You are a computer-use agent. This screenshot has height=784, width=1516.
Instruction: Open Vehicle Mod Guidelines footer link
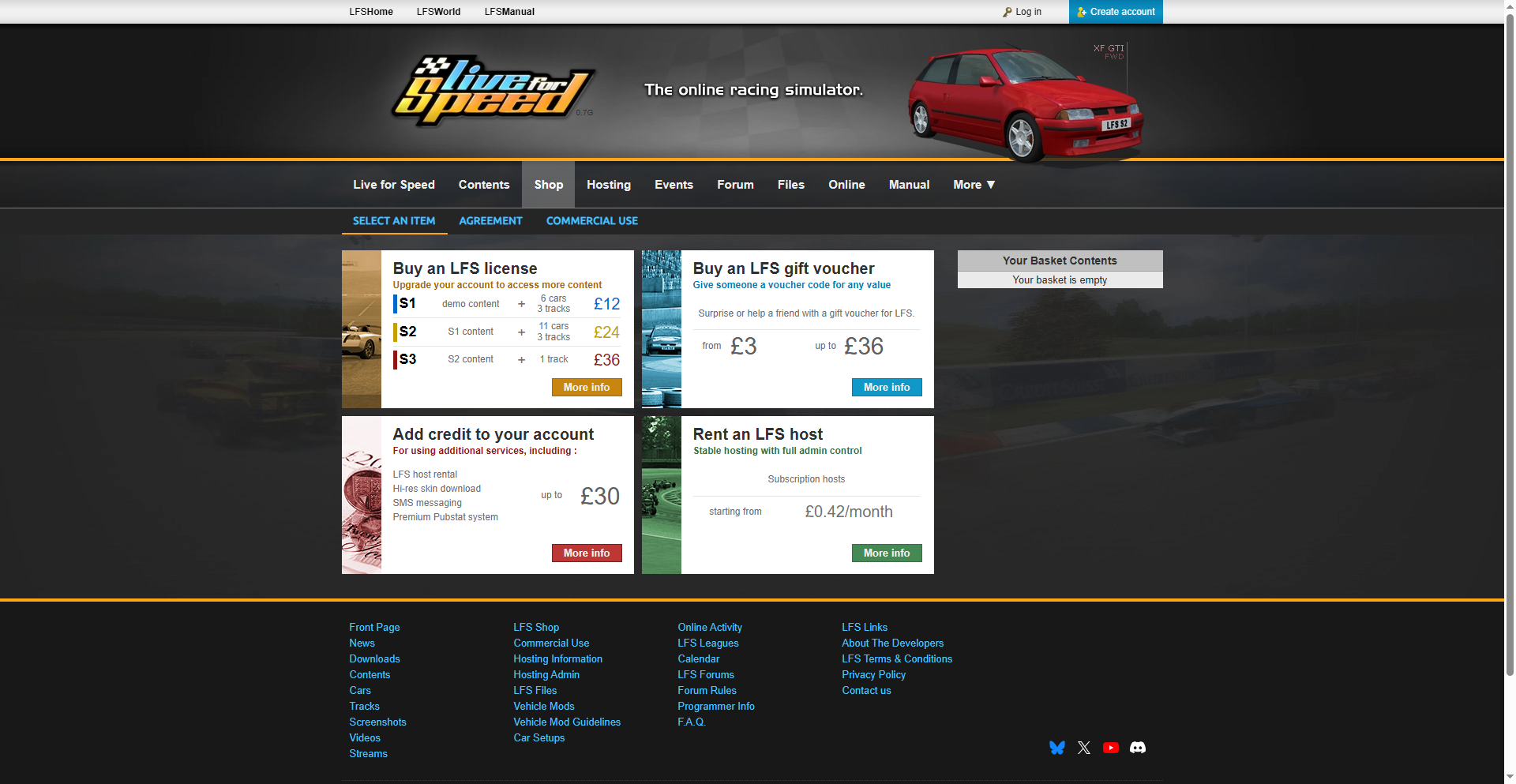pos(567,722)
